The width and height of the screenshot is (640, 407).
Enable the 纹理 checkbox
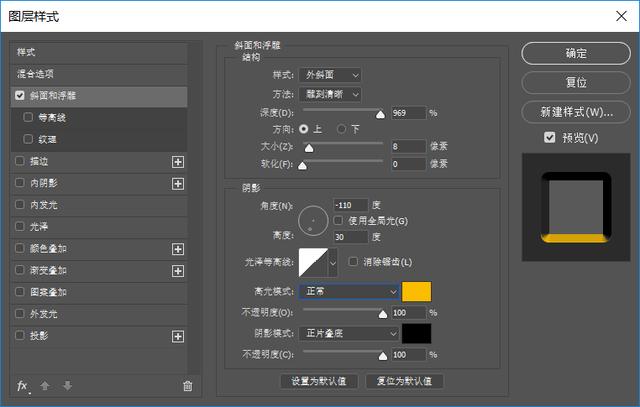tap(28, 139)
